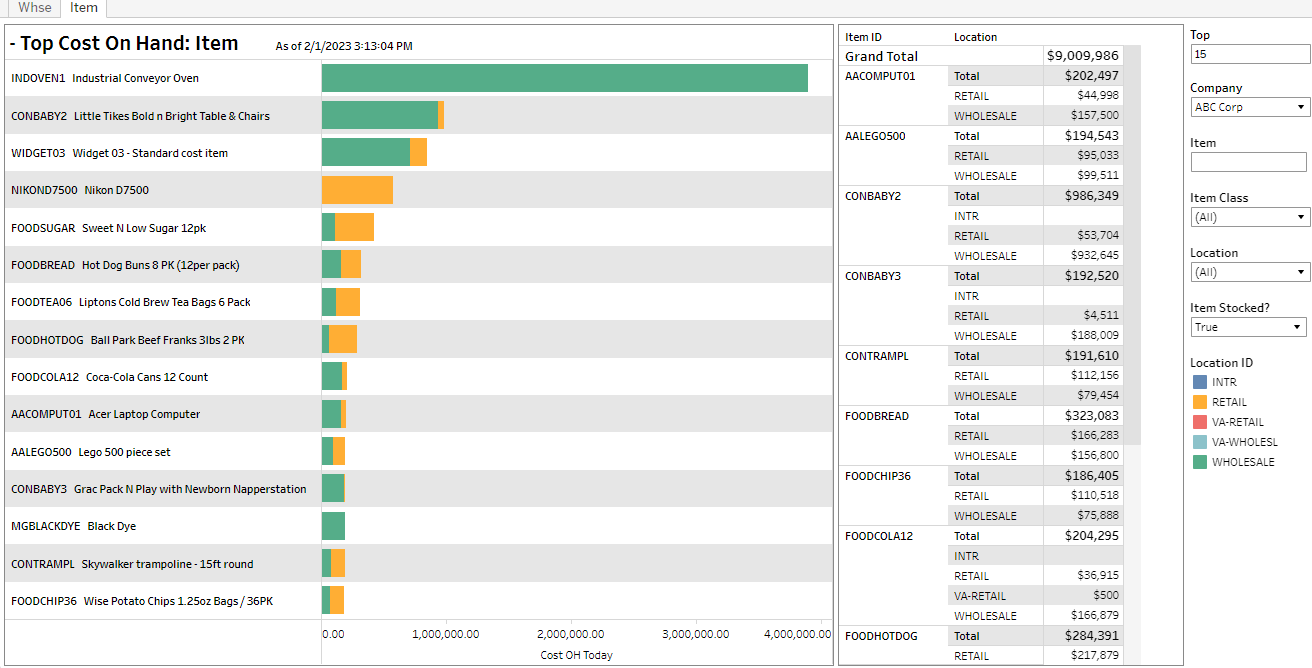This screenshot has width=1312, height=668.
Task: Click the Industrial Conveyor Oven green bar
Action: coord(564,78)
